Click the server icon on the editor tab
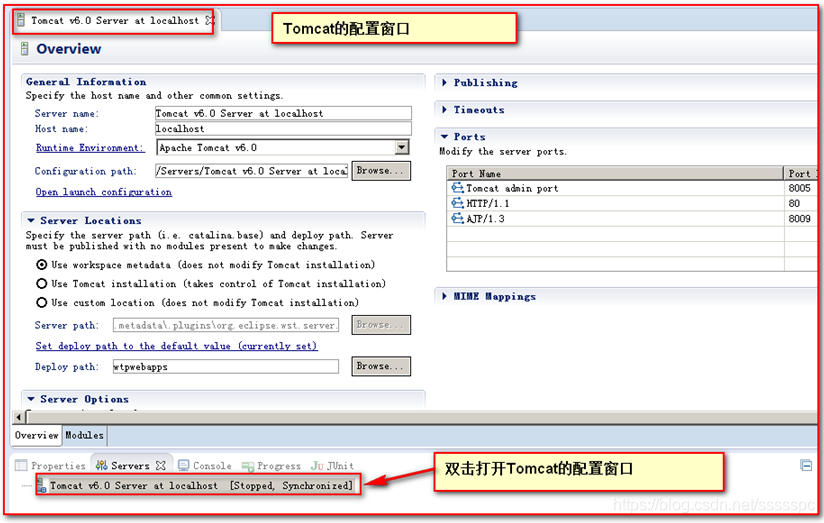 (x=20, y=20)
